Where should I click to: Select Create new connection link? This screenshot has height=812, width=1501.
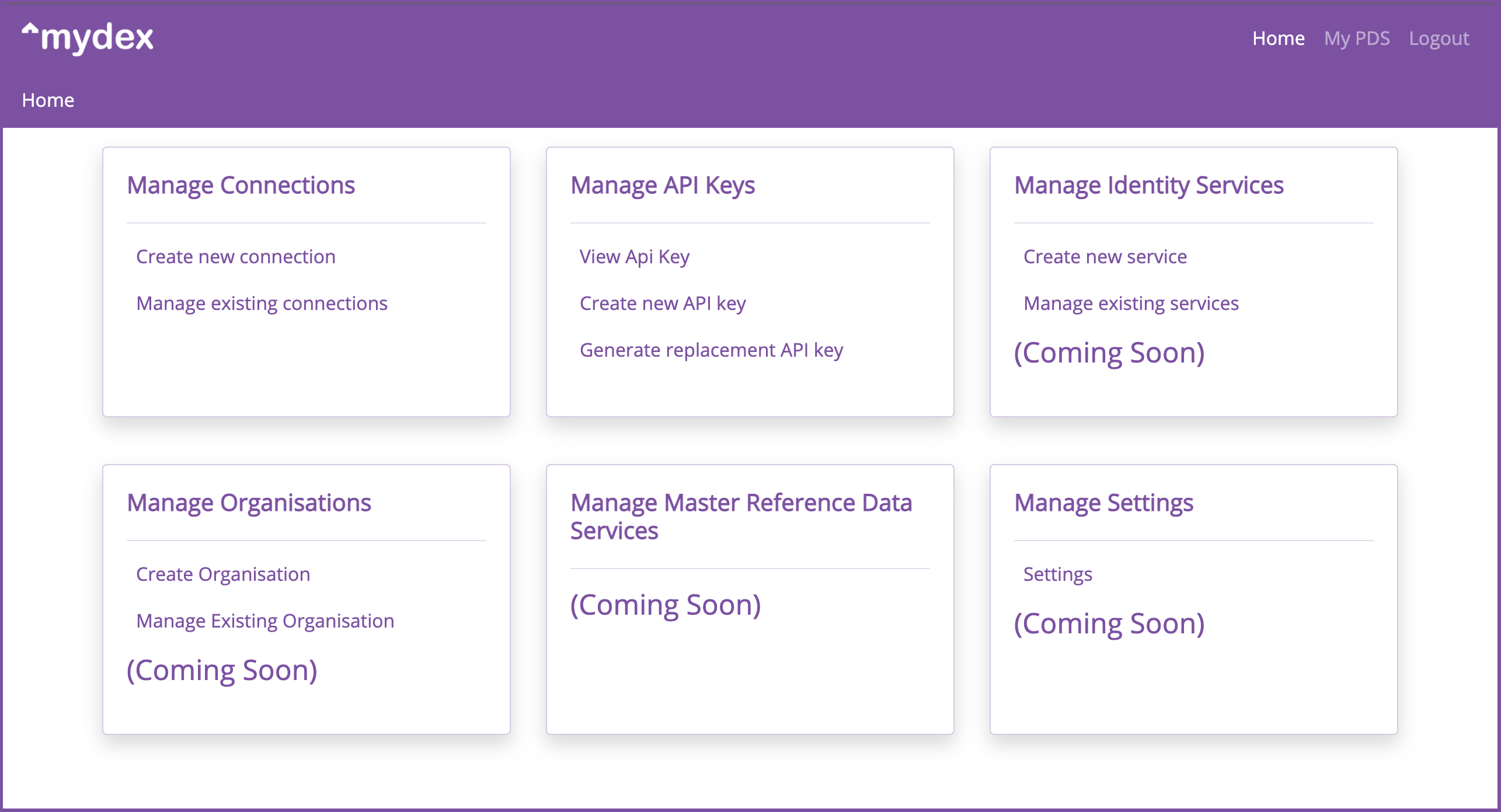tap(237, 256)
